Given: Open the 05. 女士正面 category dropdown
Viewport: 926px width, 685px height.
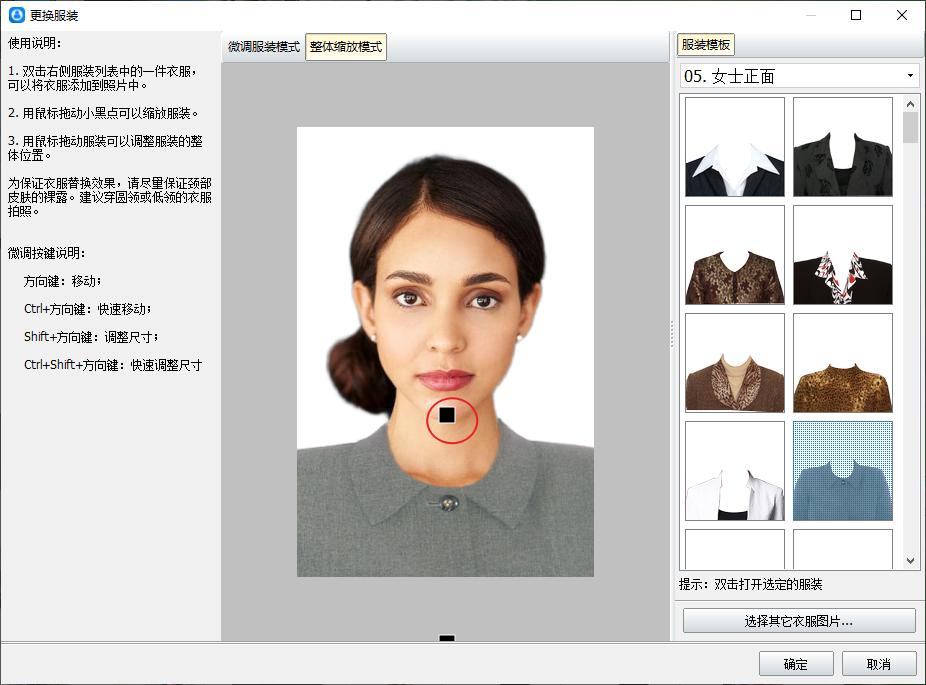Looking at the screenshot, I should click(909, 76).
